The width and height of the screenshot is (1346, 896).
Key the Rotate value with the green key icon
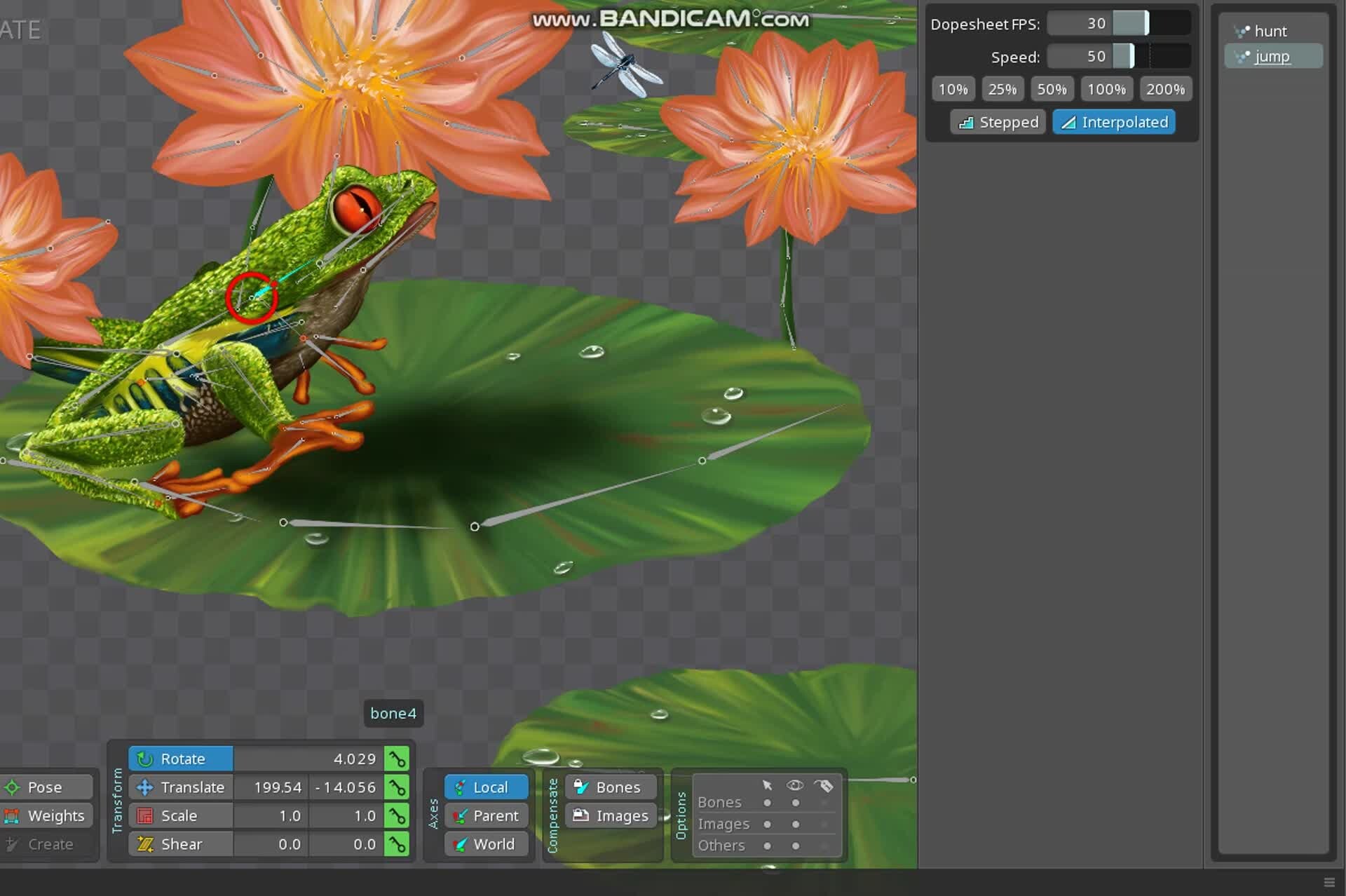pyautogui.click(x=397, y=758)
